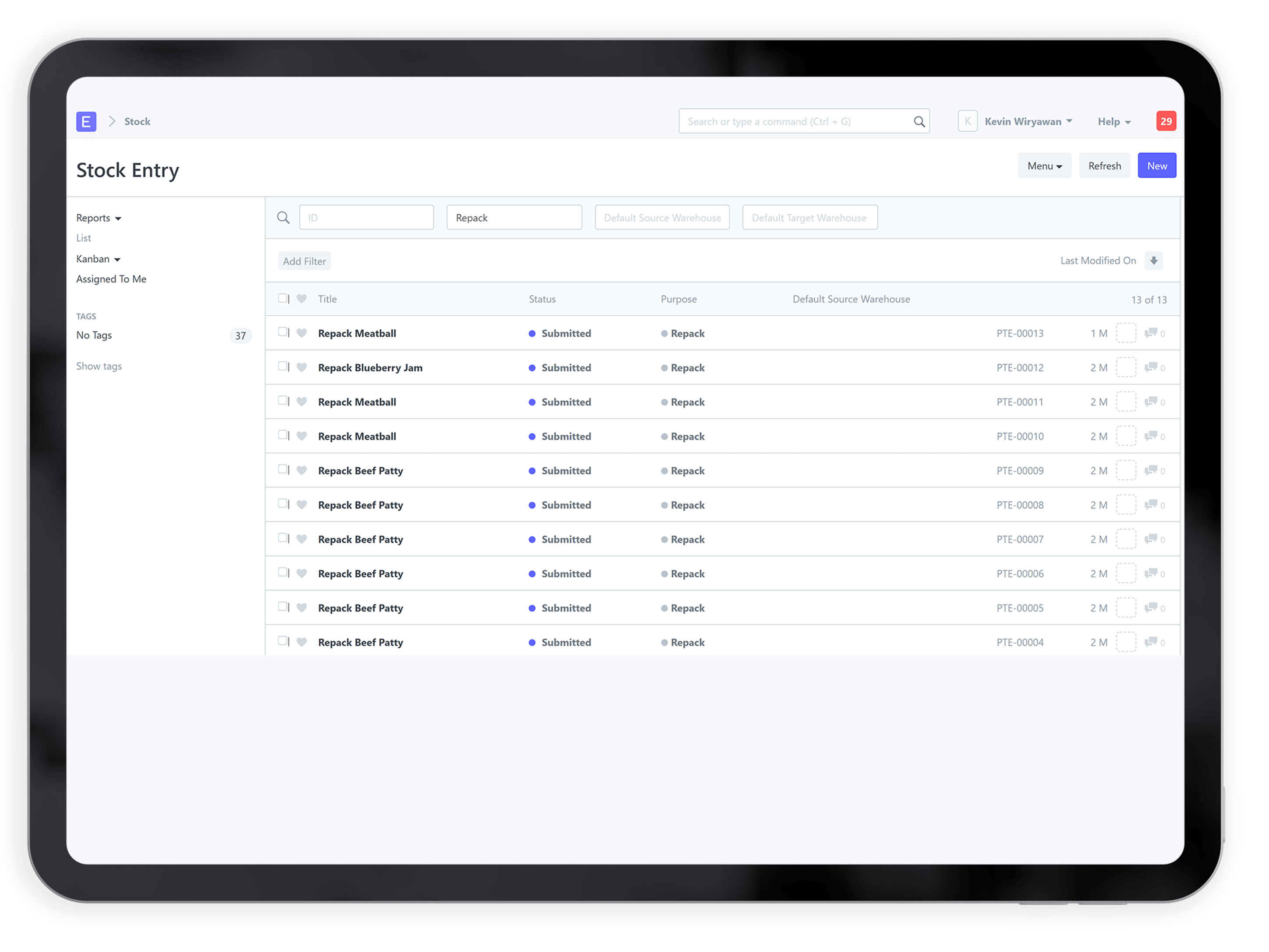Open comments for PTE-00013
Image resolution: width=1269 pixels, height=952 pixels.
click(x=1154, y=333)
